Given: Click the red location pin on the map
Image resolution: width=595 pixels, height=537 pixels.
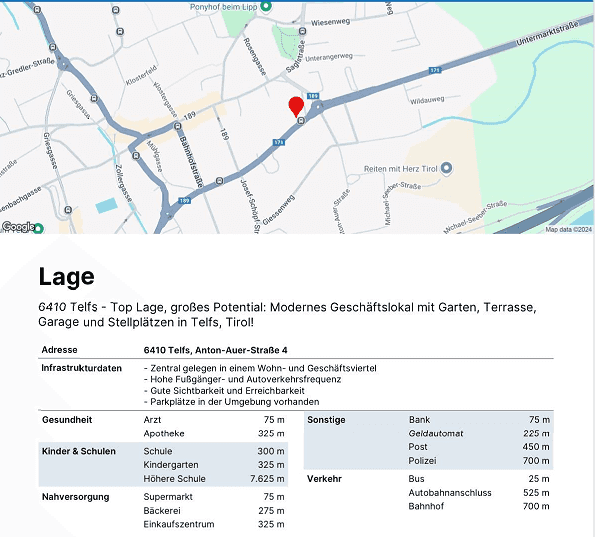Looking at the screenshot, I should (296, 107).
